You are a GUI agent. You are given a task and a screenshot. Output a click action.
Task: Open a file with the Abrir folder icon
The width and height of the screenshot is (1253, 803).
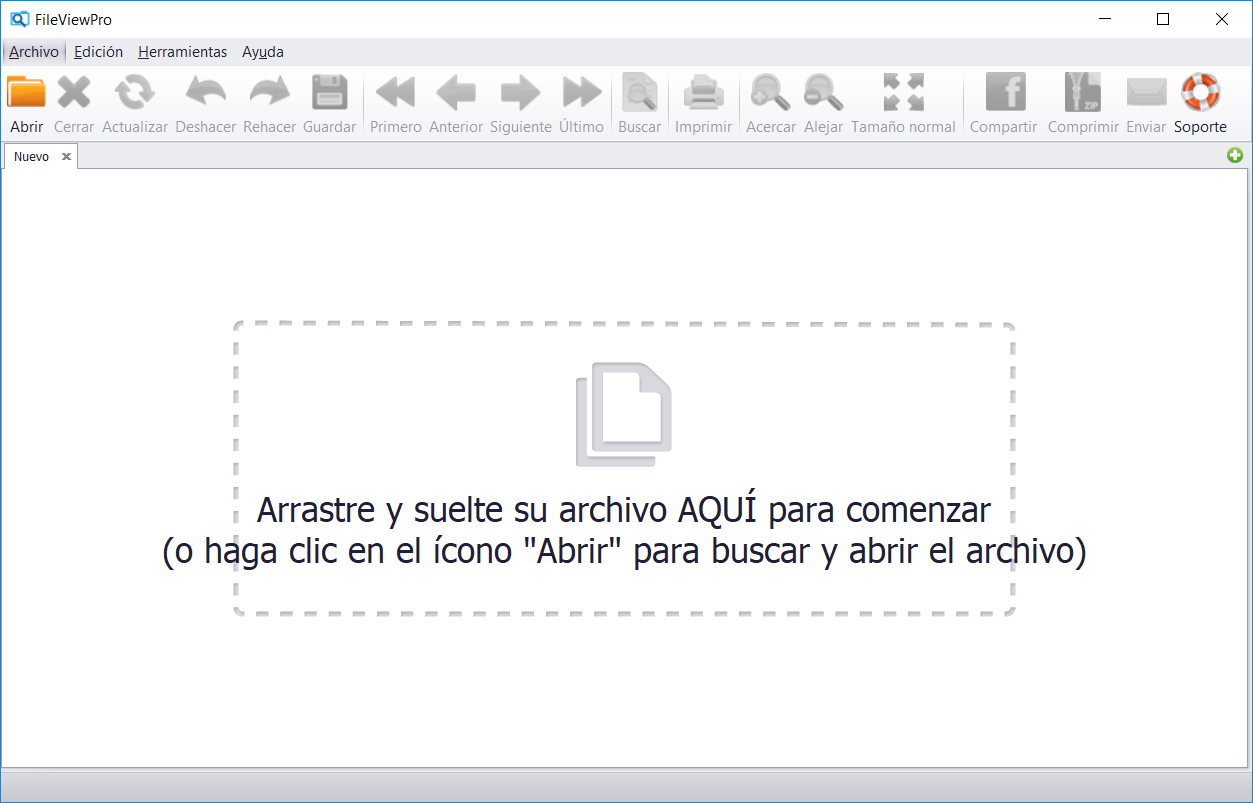[x=27, y=92]
